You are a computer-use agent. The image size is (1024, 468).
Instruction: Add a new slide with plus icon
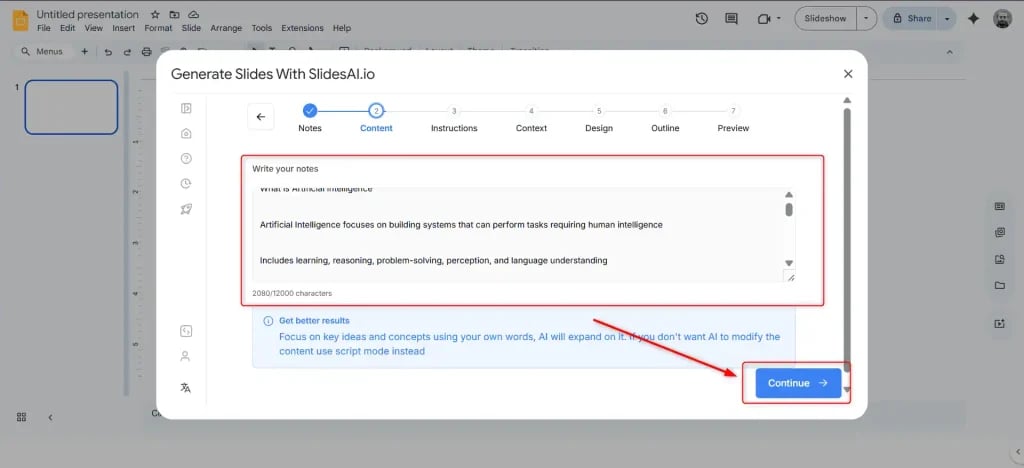84,52
